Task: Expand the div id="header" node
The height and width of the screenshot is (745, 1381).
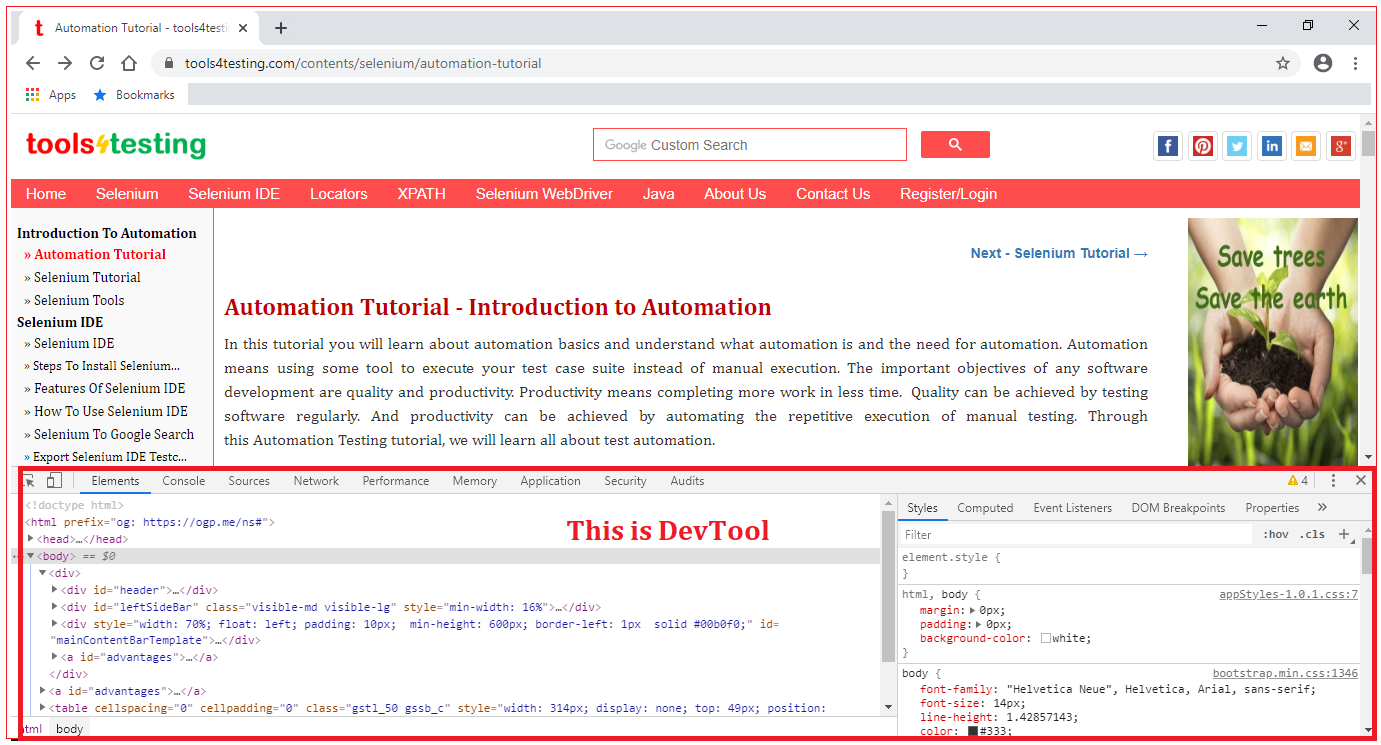Action: point(54,590)
